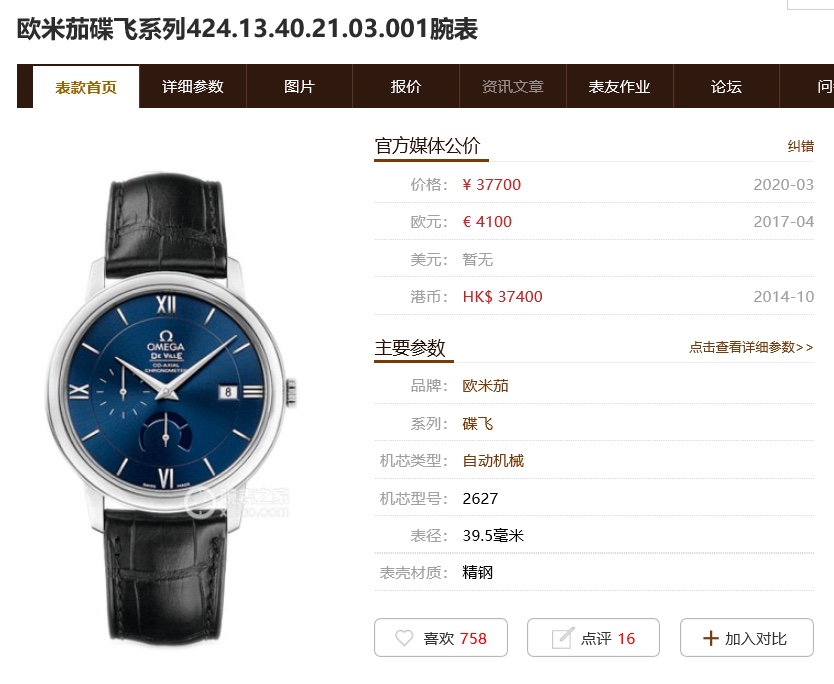Select the 资讯文章 tab
Image resolution: width=834 pixels, height=684 pixels.
(x=513, y=86)
